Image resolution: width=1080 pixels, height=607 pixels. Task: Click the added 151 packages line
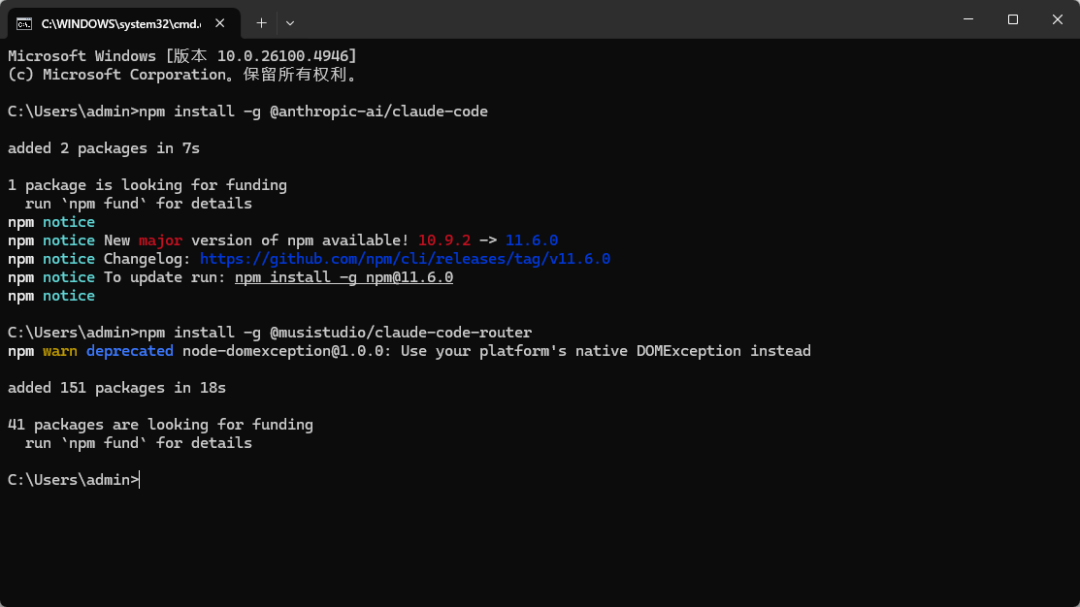[x=117, y=388]
